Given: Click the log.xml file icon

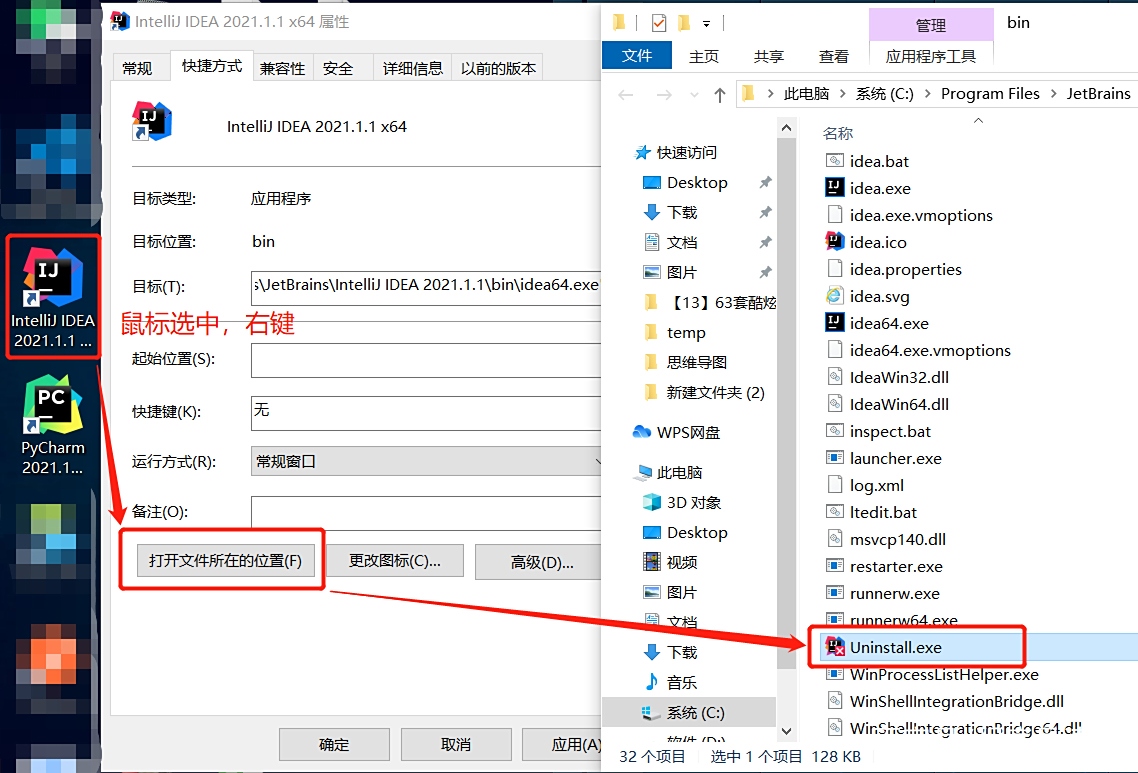Looking at the screenshot, I should [x=835, y=485].
